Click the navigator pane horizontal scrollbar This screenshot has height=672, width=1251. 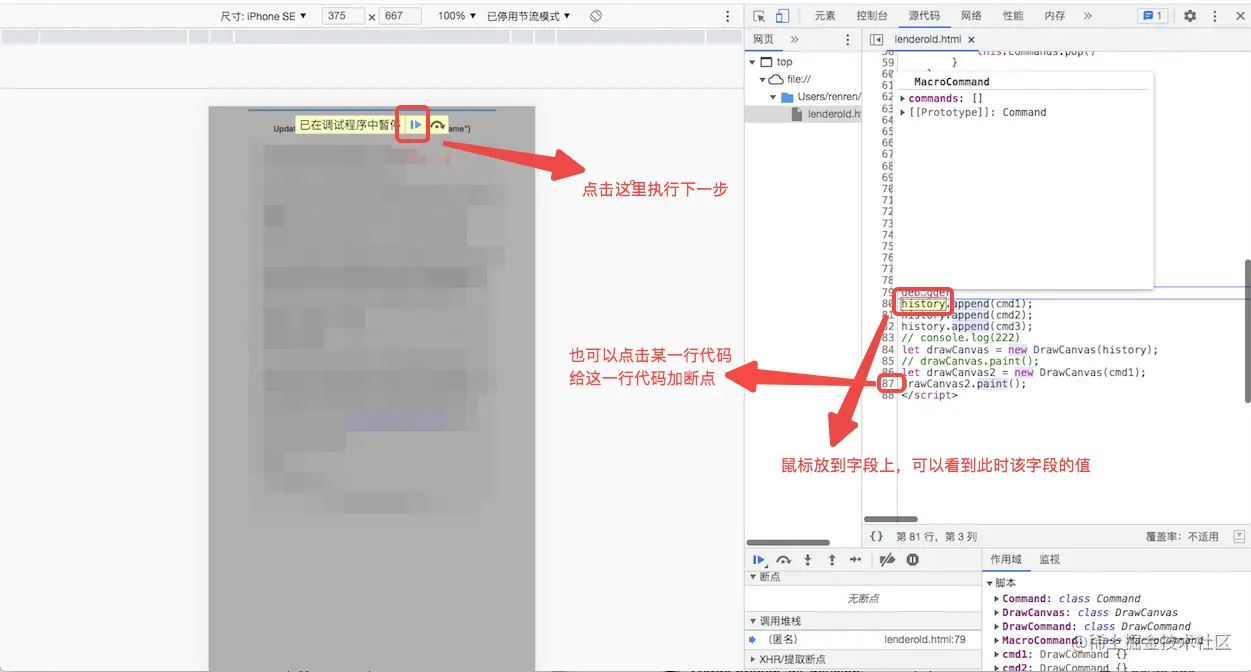point(789,543)
